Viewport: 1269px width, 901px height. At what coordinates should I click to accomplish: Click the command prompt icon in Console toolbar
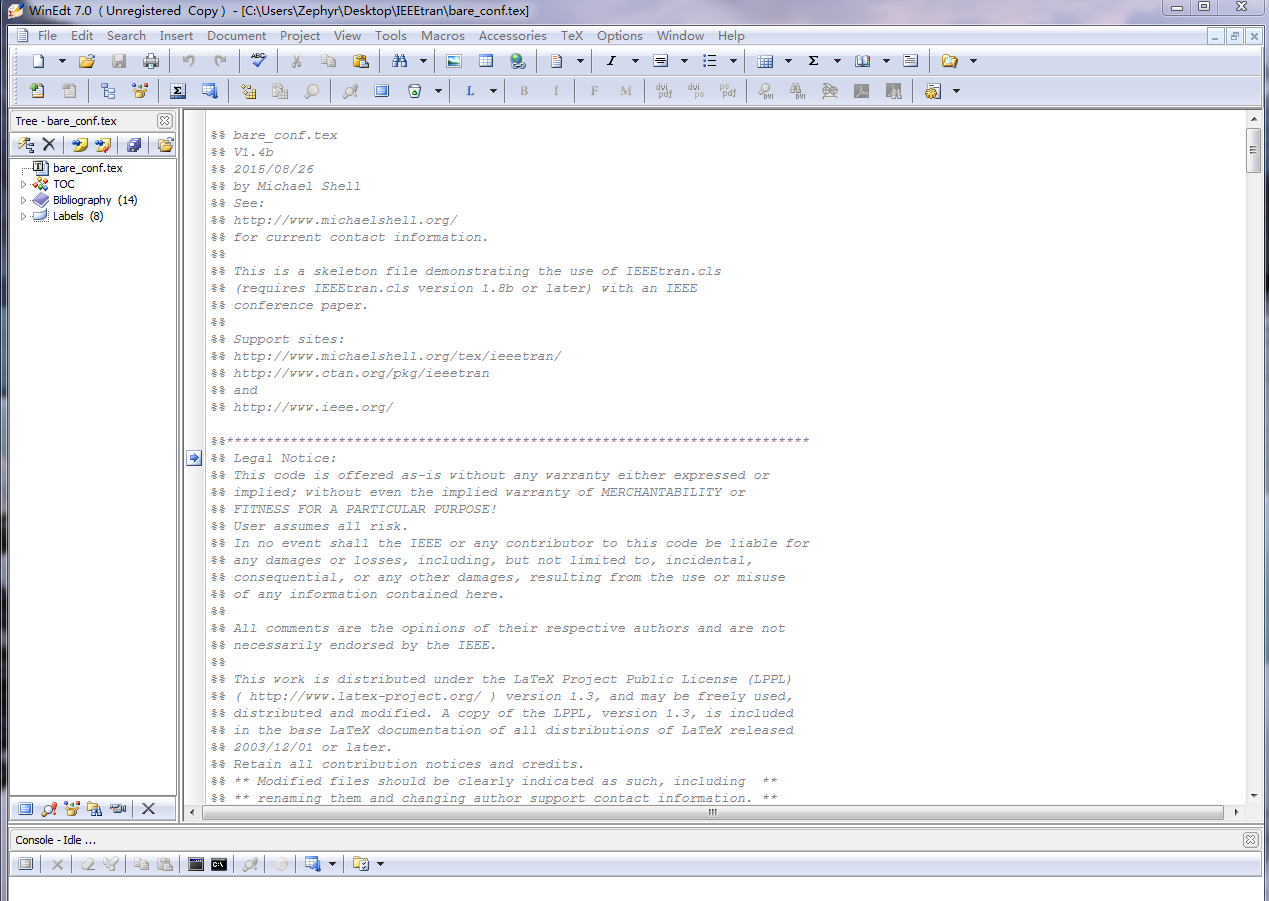218,864
